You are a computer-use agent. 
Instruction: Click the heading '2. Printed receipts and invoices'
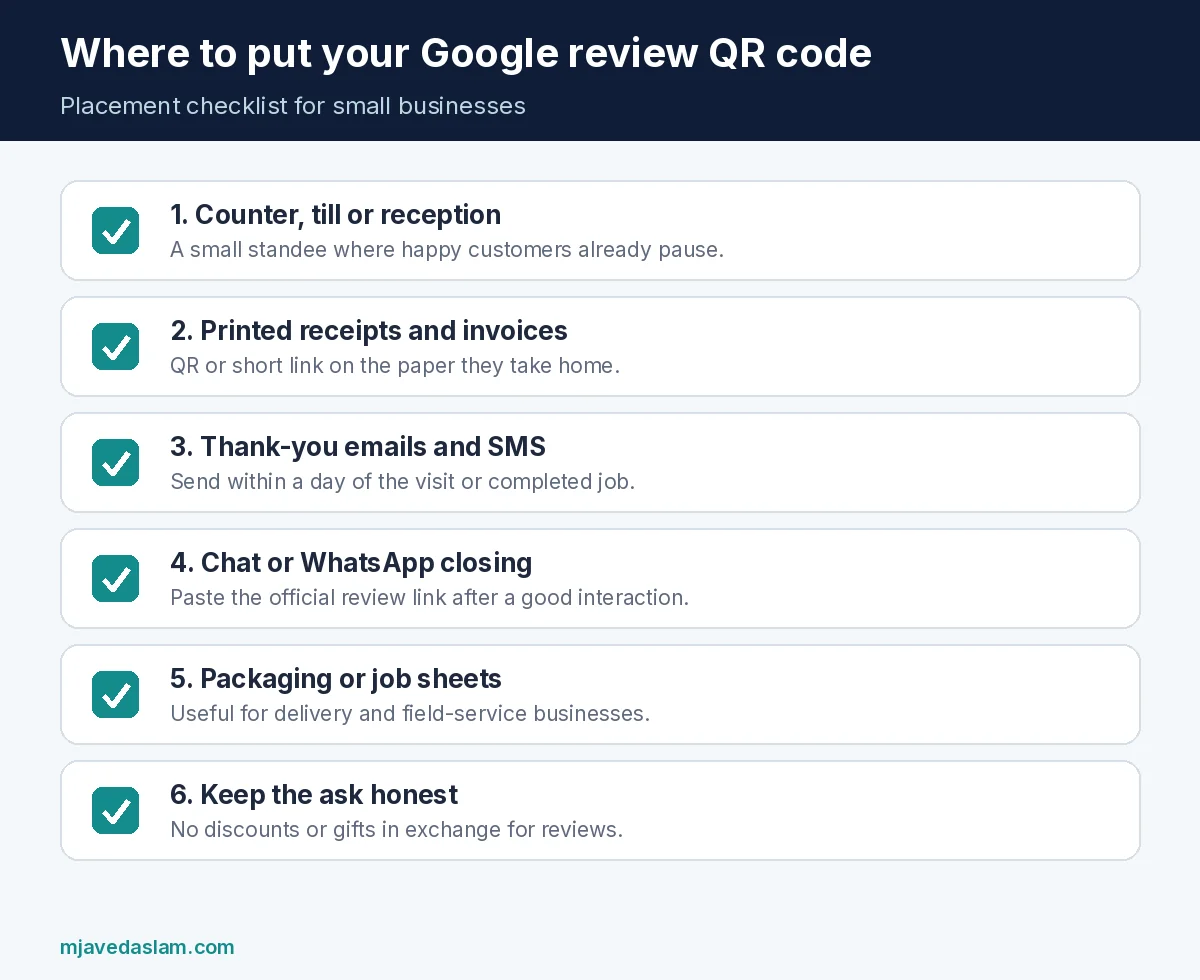[x=369, y=331]
